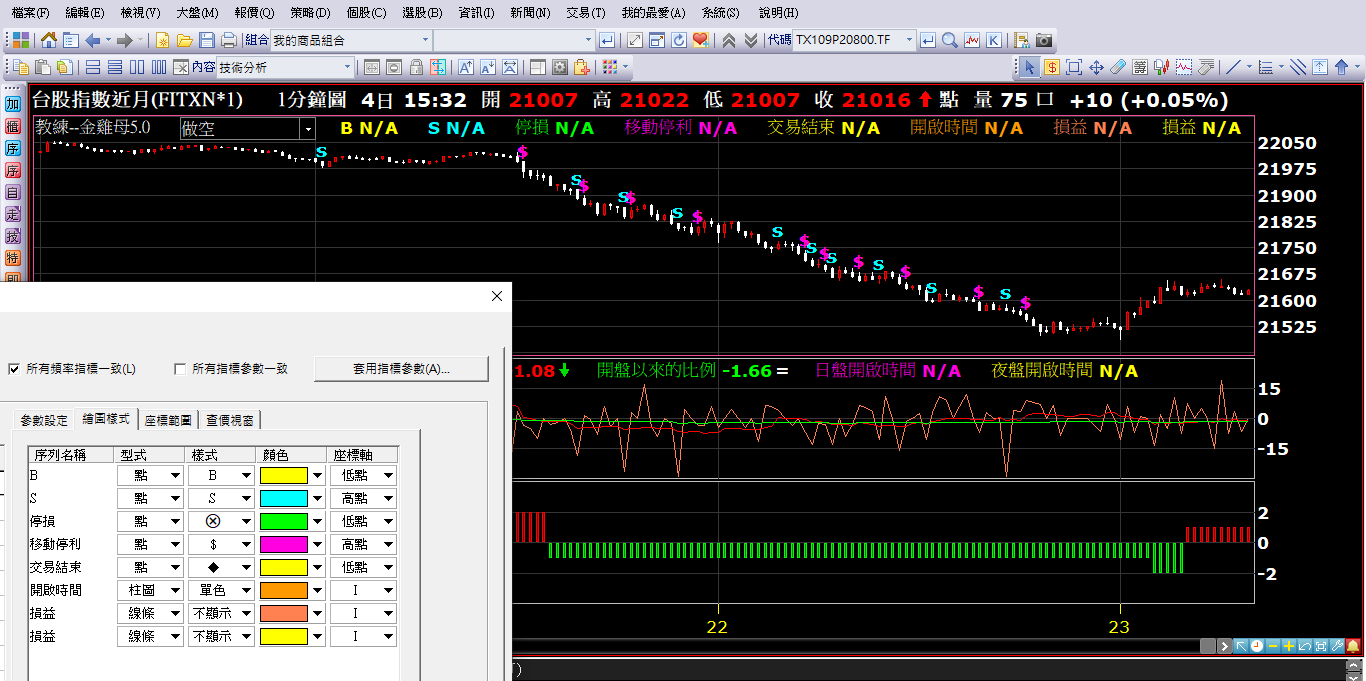Open 座標軸 dropdown for 移動停利 row
The height and width of the screenshot is (681, 1366).
388,544
